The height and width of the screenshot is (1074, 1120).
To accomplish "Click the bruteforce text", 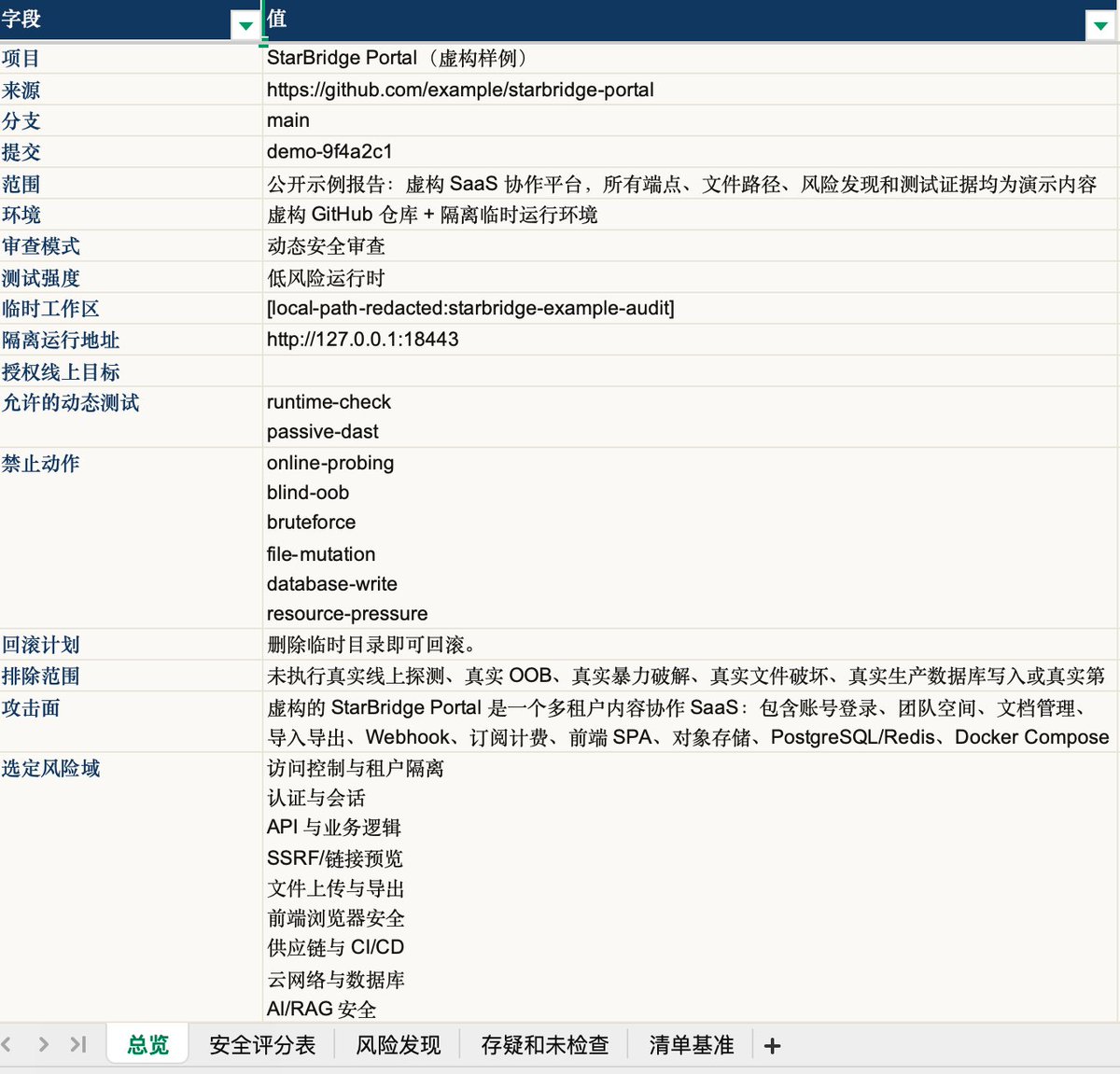I will tap(311, 523).
